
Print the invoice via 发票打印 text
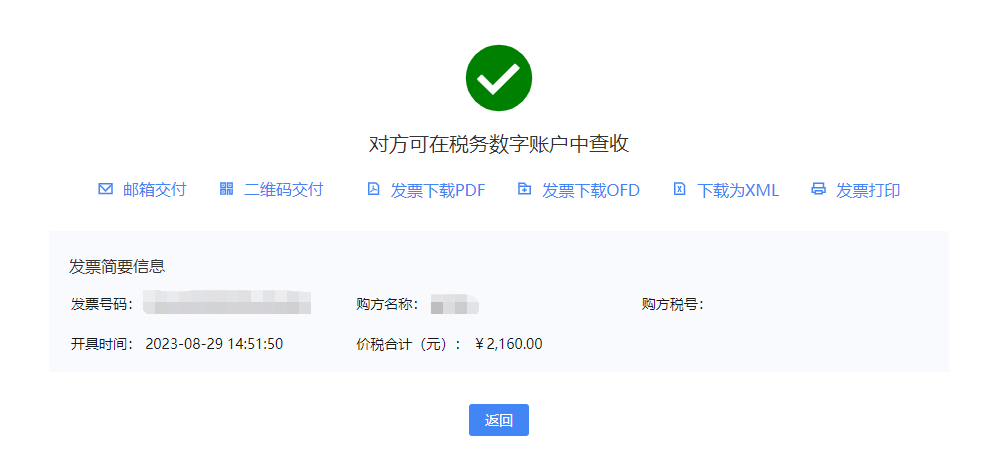click(868, 190)
